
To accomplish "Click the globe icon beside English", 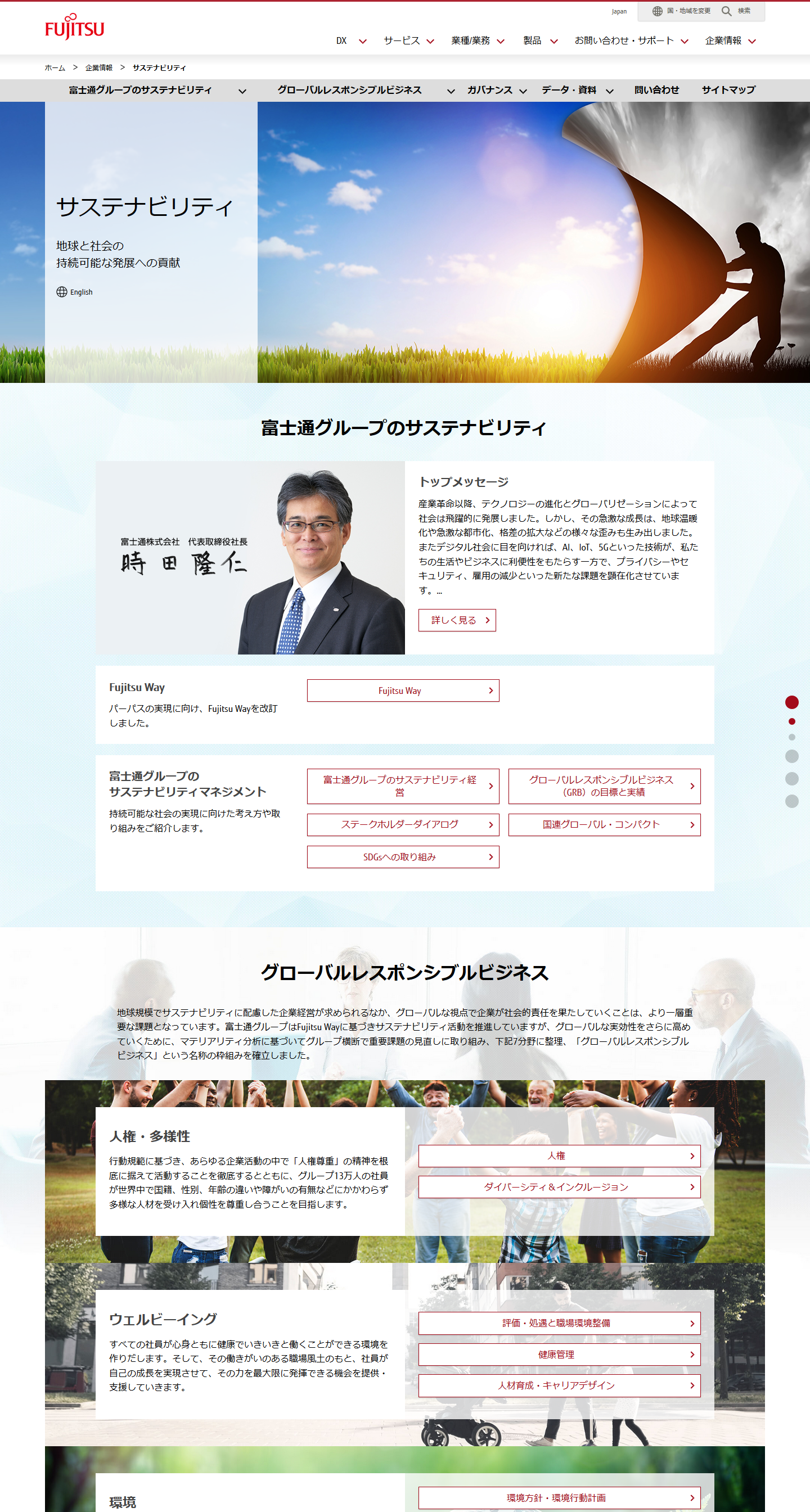I will 62,292.
